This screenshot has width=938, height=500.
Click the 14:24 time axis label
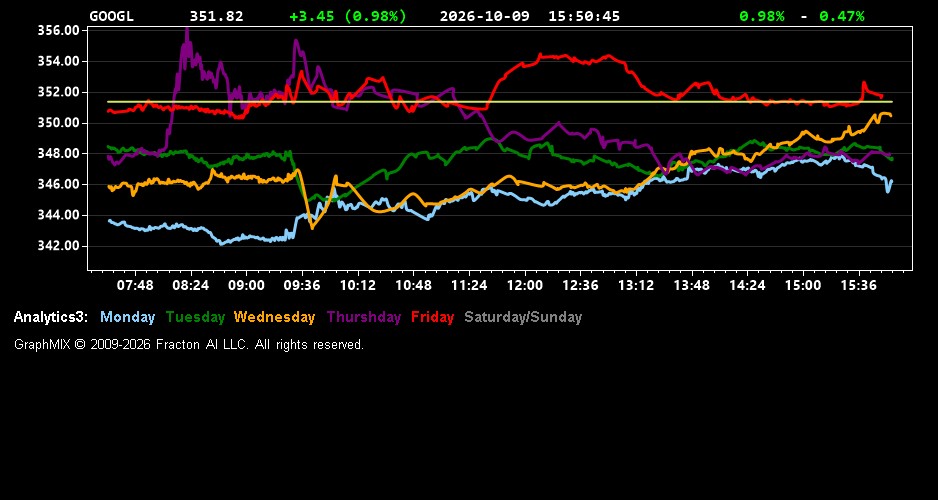(x=747, y=285)
